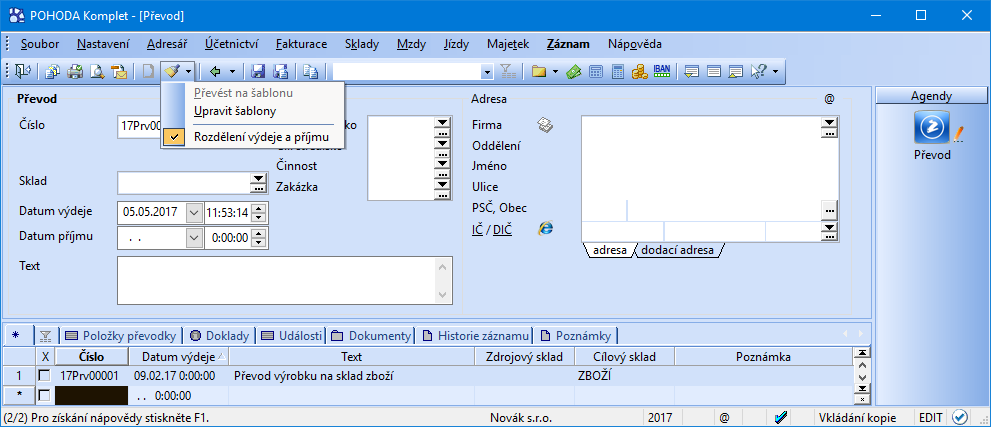Open dropdown arrow beside yellow folder icon
Viewport: 991px width, 427px height.
click(556, 71)
